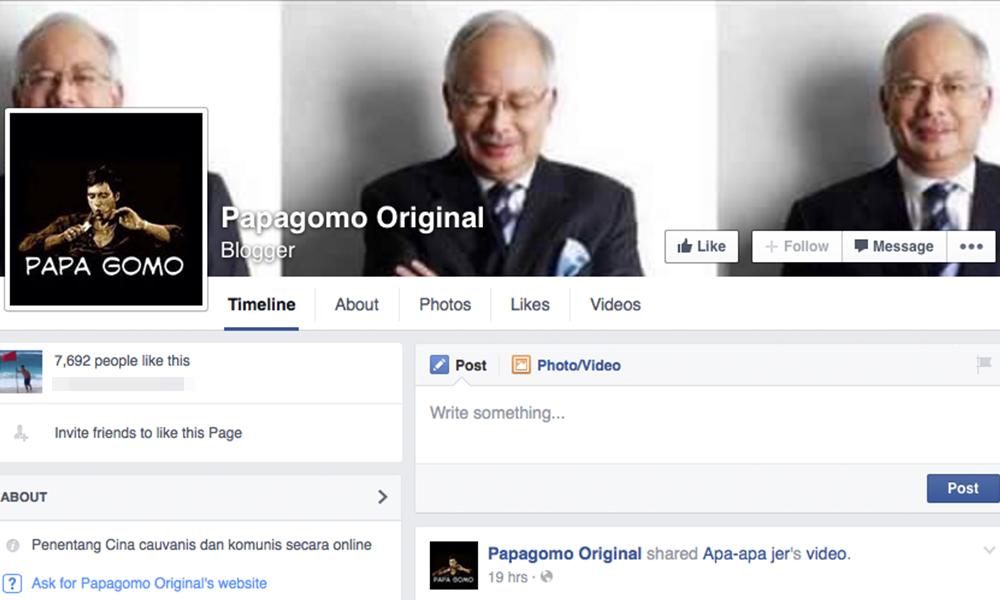Click the info icon beside page description
Screen dimensions: 1000x600
click(13, 545)
